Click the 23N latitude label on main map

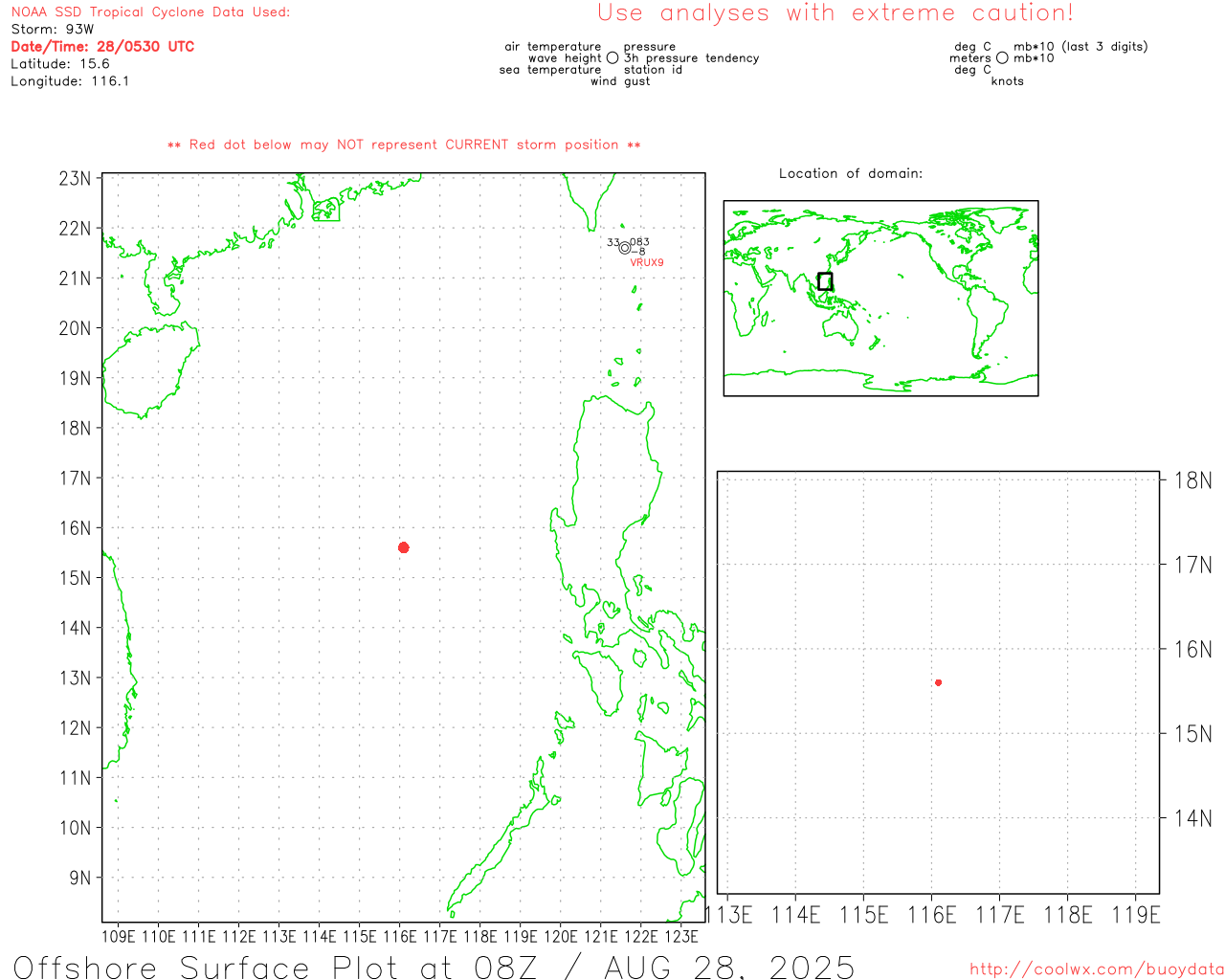pos(75,179)
